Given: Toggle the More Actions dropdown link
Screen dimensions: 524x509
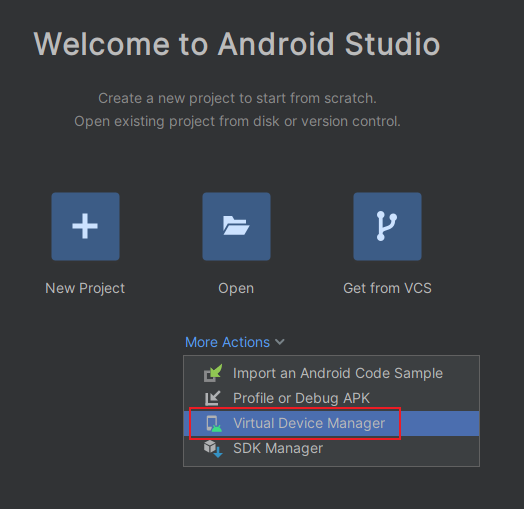Looking at the screenshot, I should click(227, 342).
